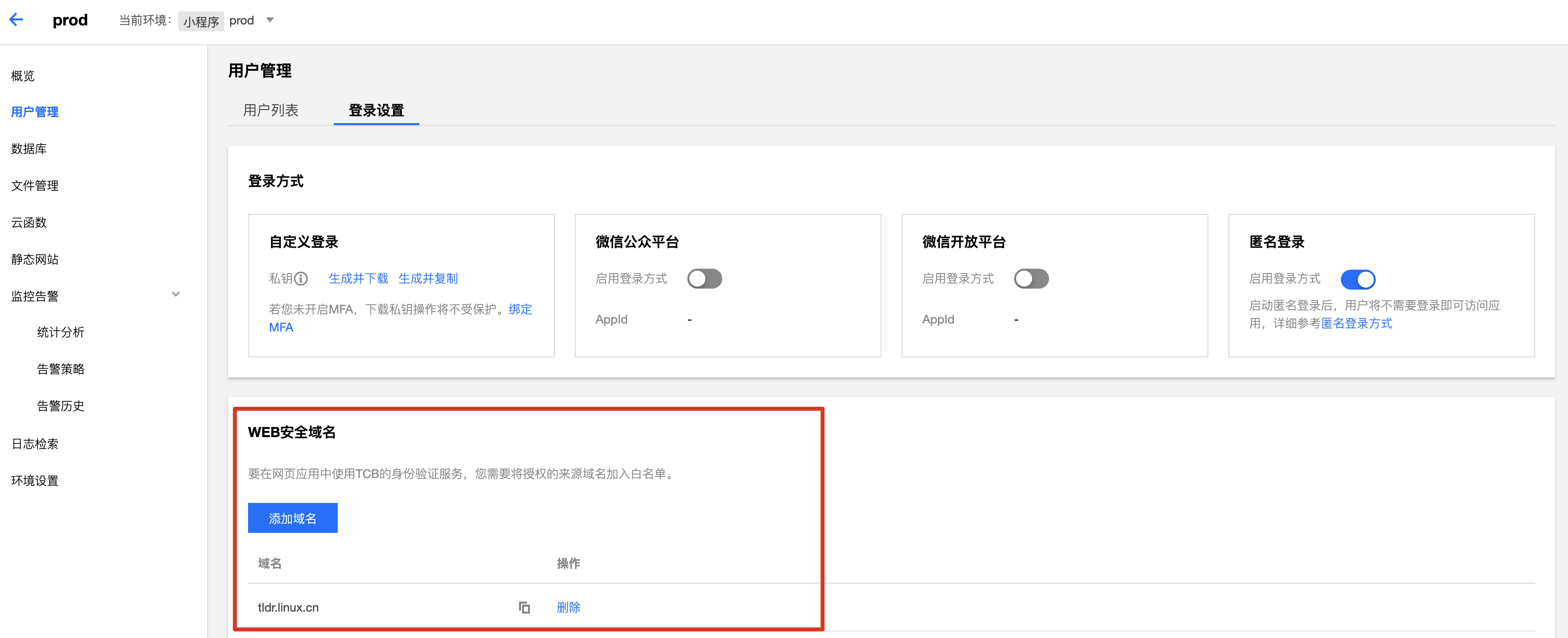This screenshot has height=638, width=1568.
Task: Select the 小程序 environment tag
Action: pyautogui.click(x=201, y=21)
